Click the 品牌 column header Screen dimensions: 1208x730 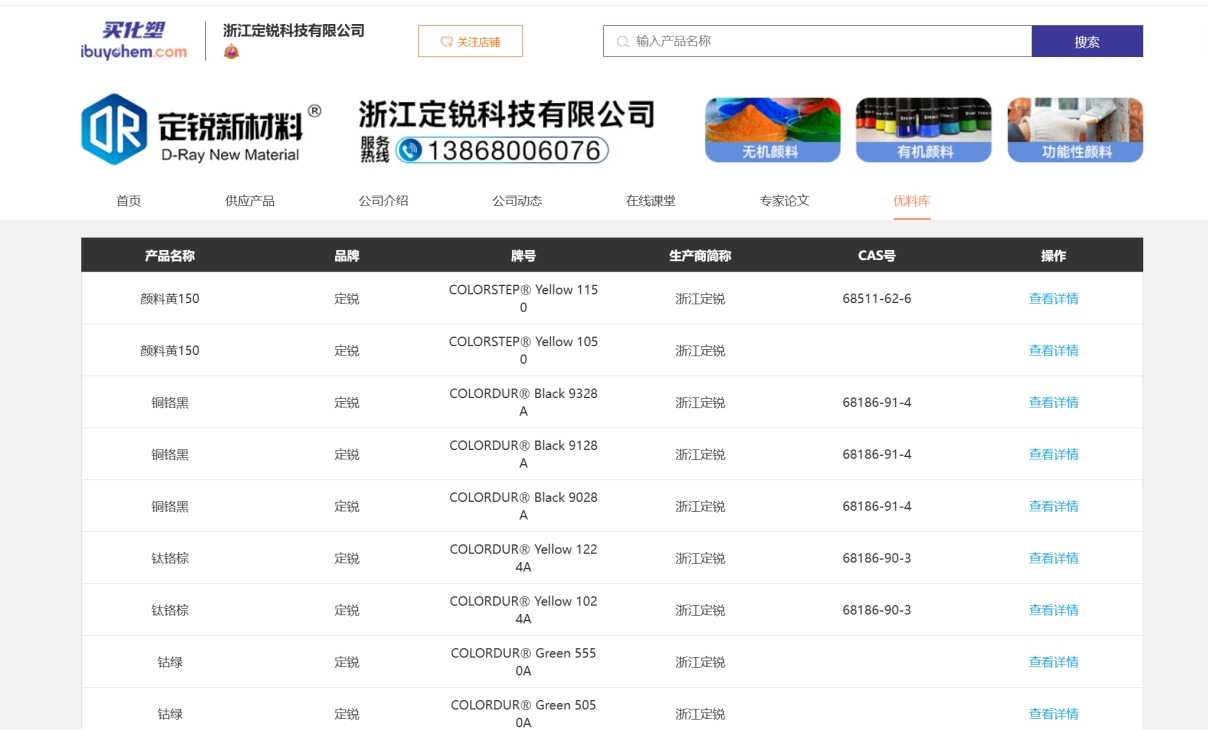pos(347,256)
